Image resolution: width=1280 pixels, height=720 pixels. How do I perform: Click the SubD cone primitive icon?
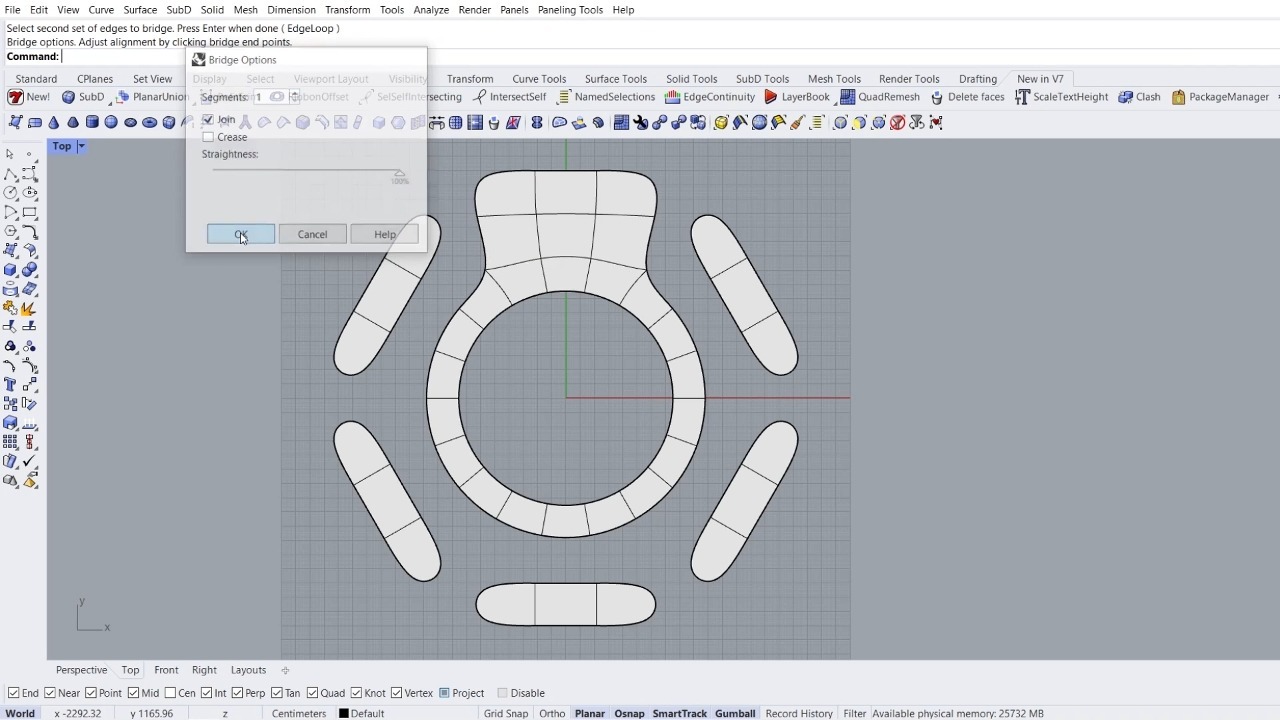click(54, 122)
